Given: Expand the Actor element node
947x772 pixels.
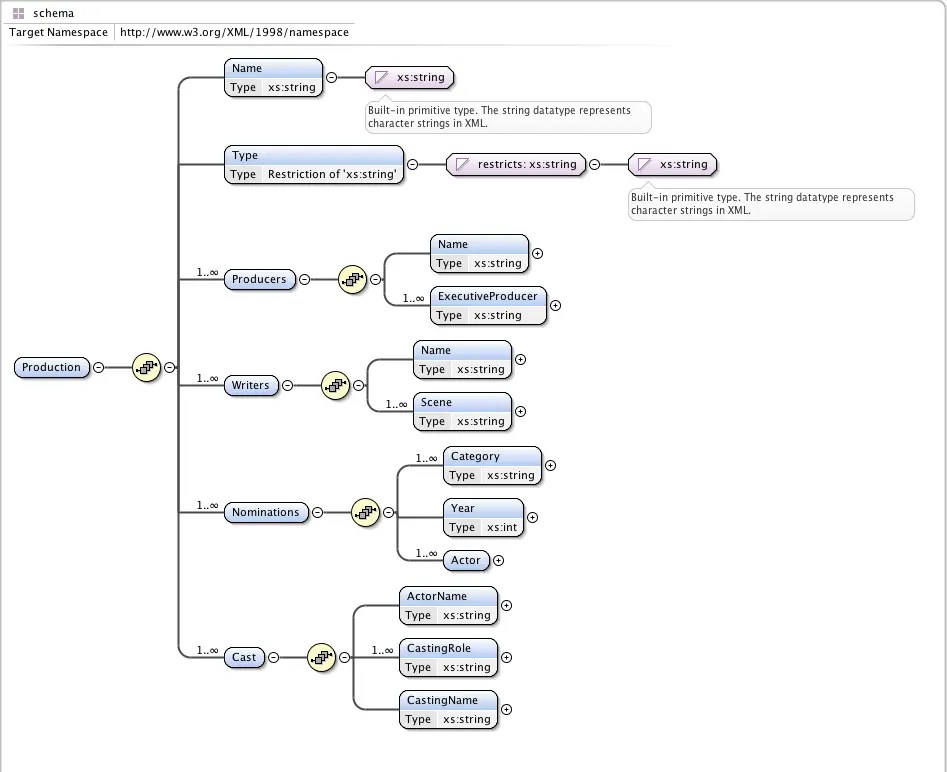Looking at the screenshot, I should pyautogui.click(x=498, y=561).
